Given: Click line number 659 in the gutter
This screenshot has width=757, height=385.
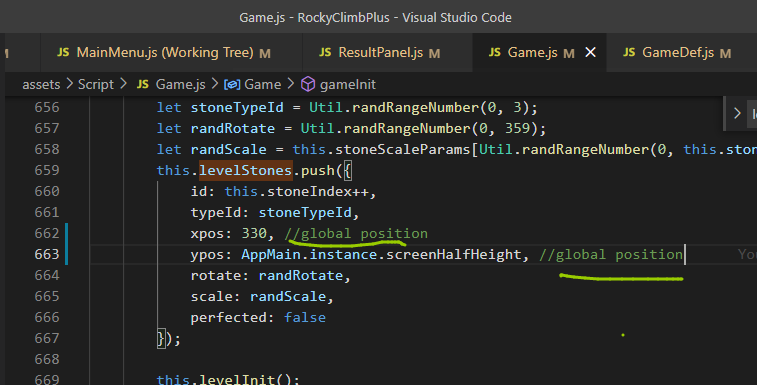Looking at the screenshot, I should [47, 171].
